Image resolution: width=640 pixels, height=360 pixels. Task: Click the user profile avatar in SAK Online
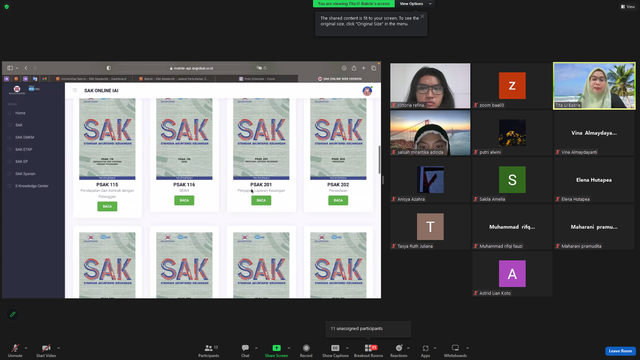click(367, 91)
